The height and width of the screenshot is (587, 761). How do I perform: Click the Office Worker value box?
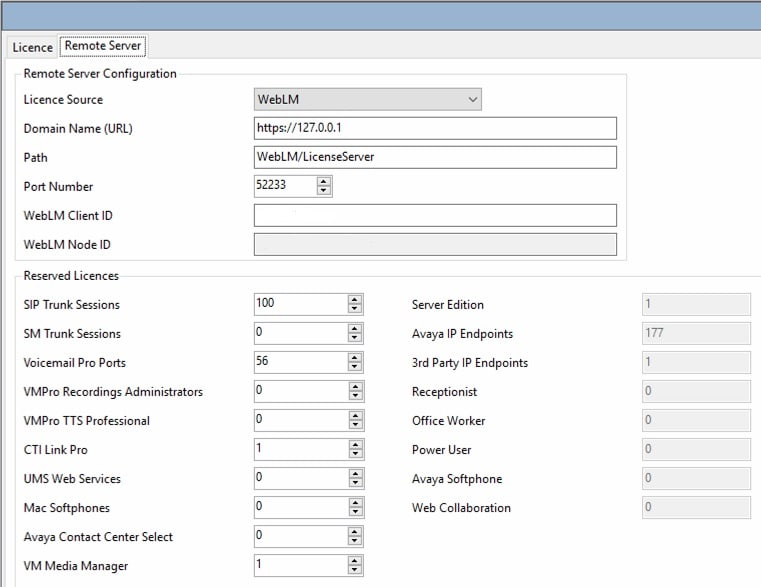[696, 420]
